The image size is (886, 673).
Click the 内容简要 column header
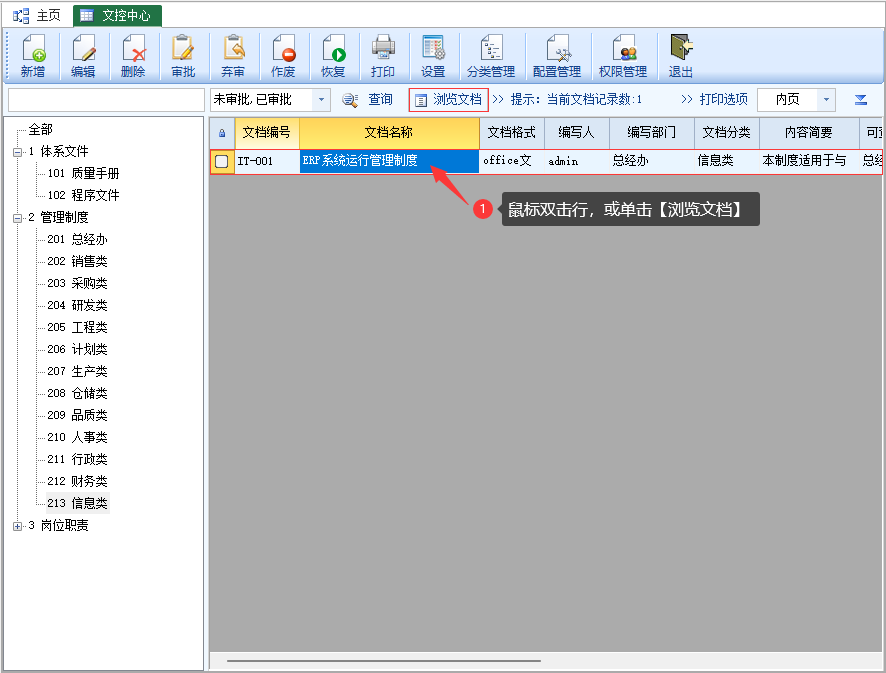click(809, 133)
